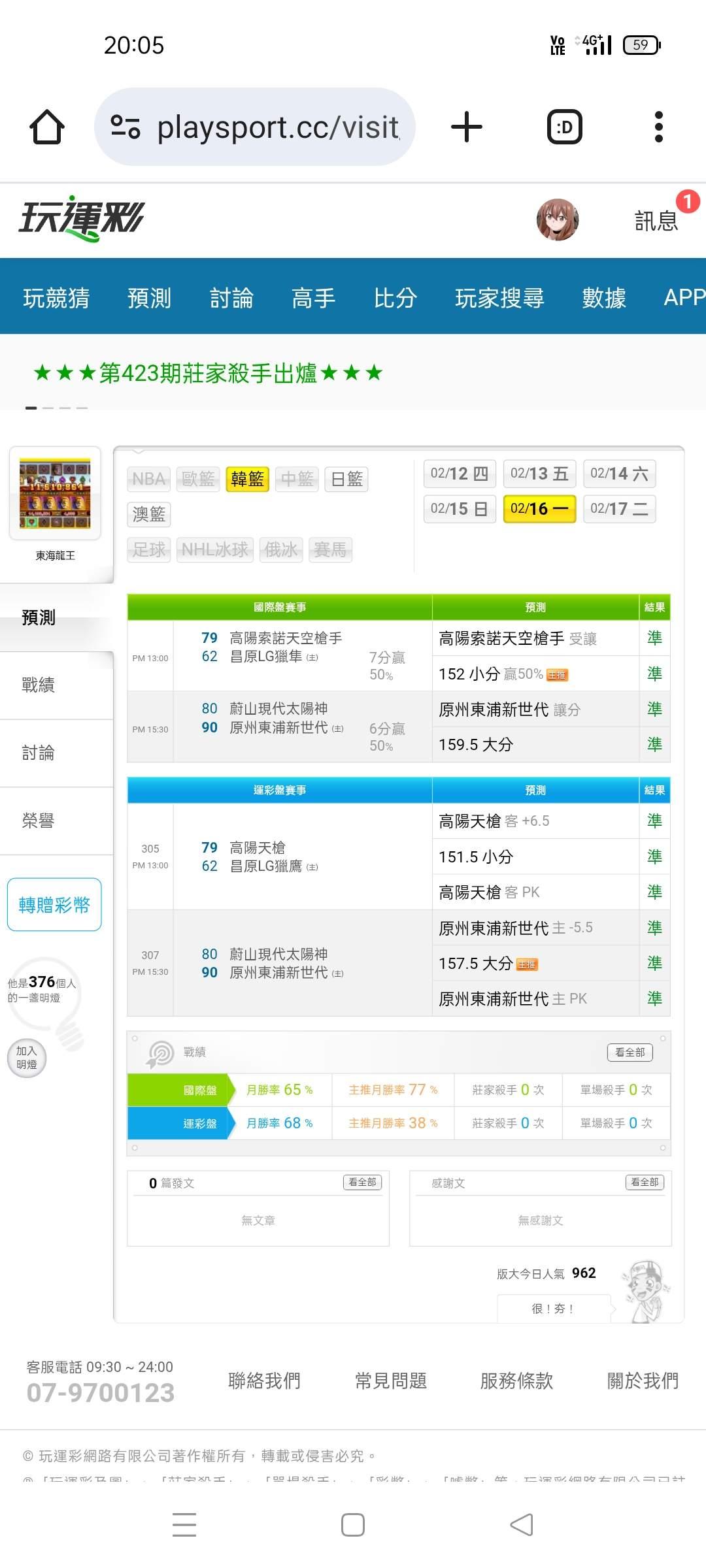Tap Android back button
Image resolution: width=706 pixels, height=1568 pixels.
[x=522, y=1525]
